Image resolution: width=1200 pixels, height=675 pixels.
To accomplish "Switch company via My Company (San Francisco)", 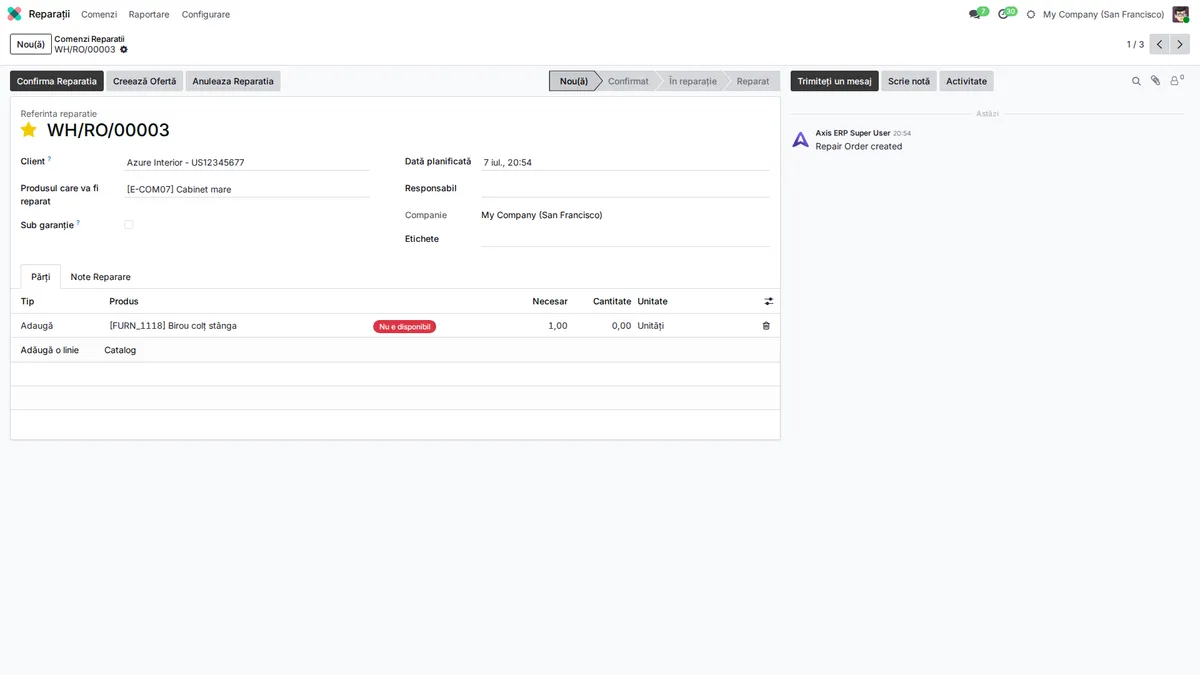I will tap(1103, 14).
